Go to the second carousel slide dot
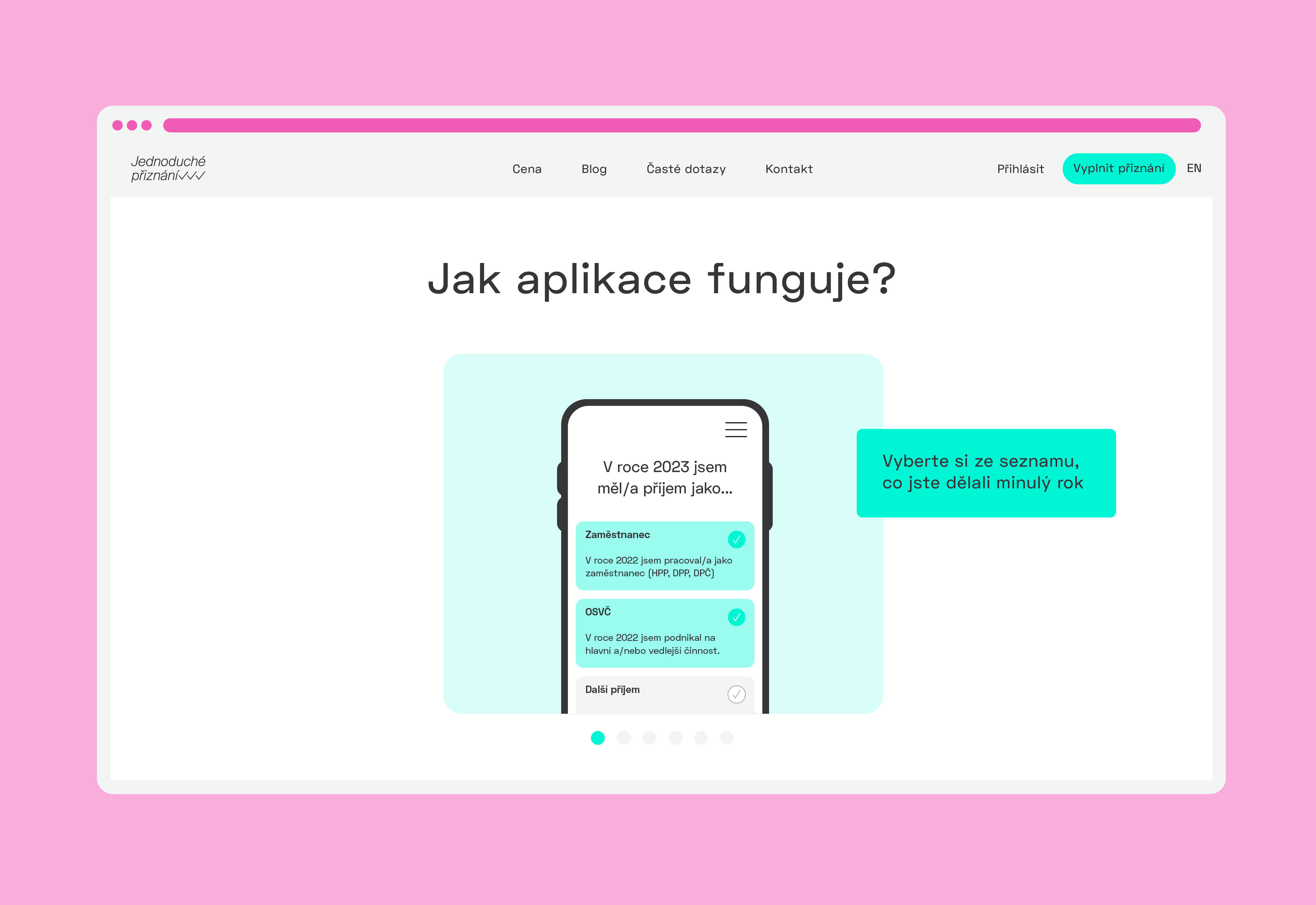This screenshot has height=905, width=1316. (x=623, y=738)
